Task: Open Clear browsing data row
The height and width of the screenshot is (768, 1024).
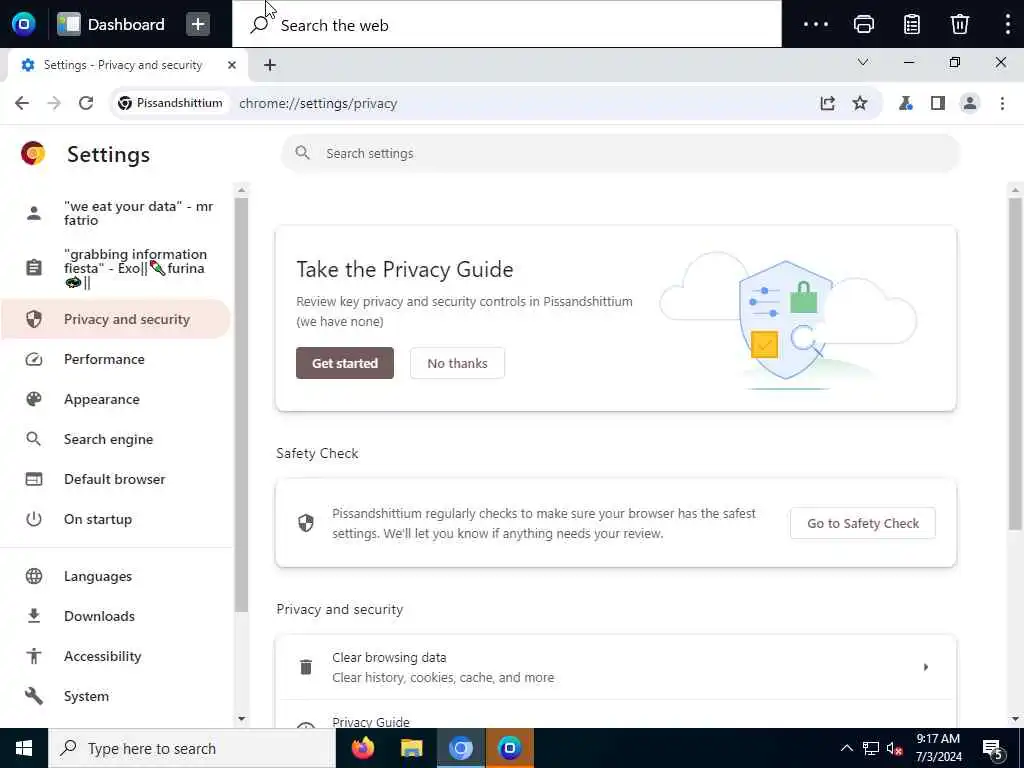Action: tap(616, 667)
